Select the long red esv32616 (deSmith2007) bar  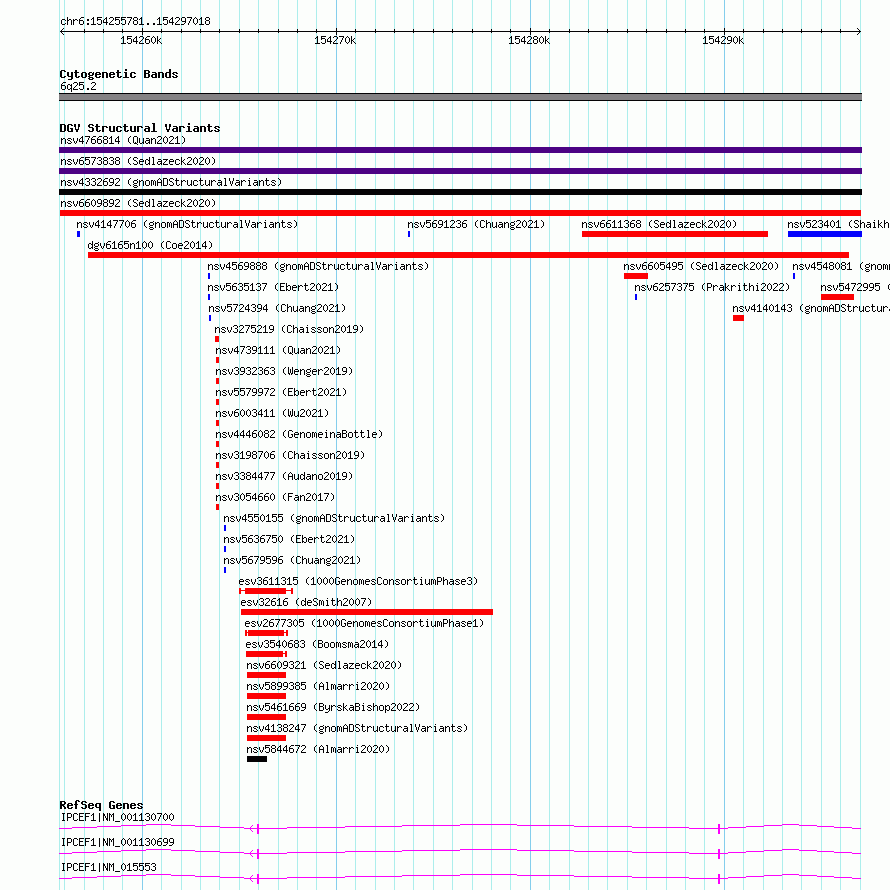point(367,612)
